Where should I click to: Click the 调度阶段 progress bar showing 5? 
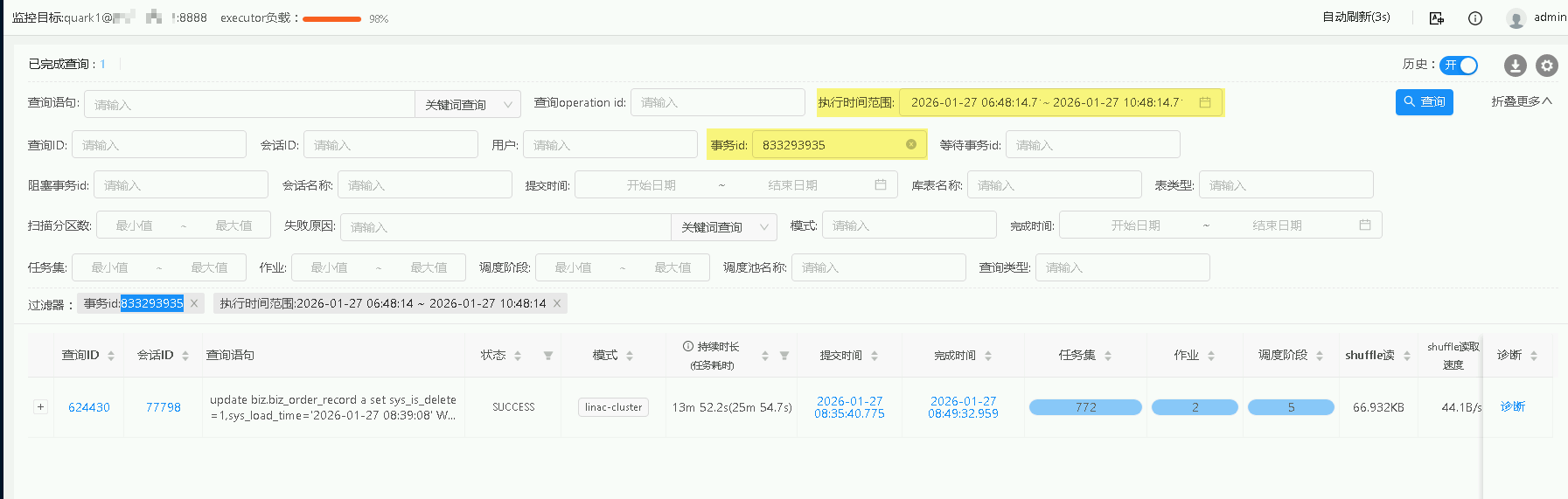[1291, 407]
